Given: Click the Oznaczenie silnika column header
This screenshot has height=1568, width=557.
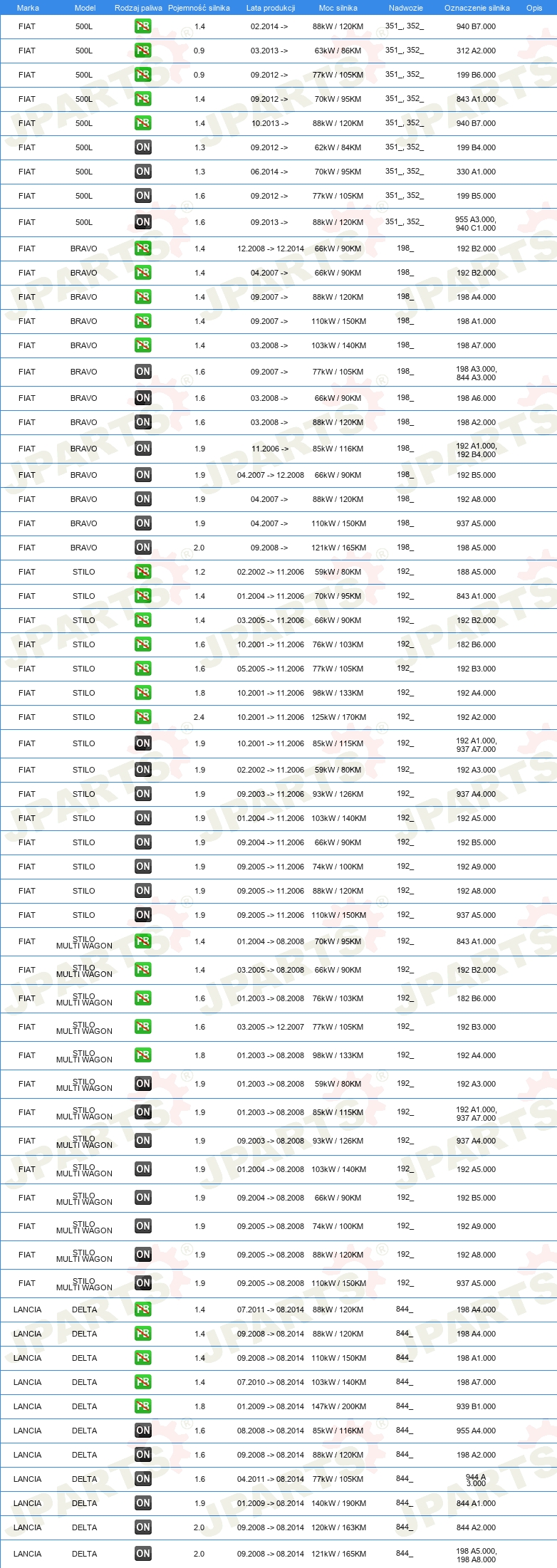Looking at the screenshot, I should pos(477,8).
